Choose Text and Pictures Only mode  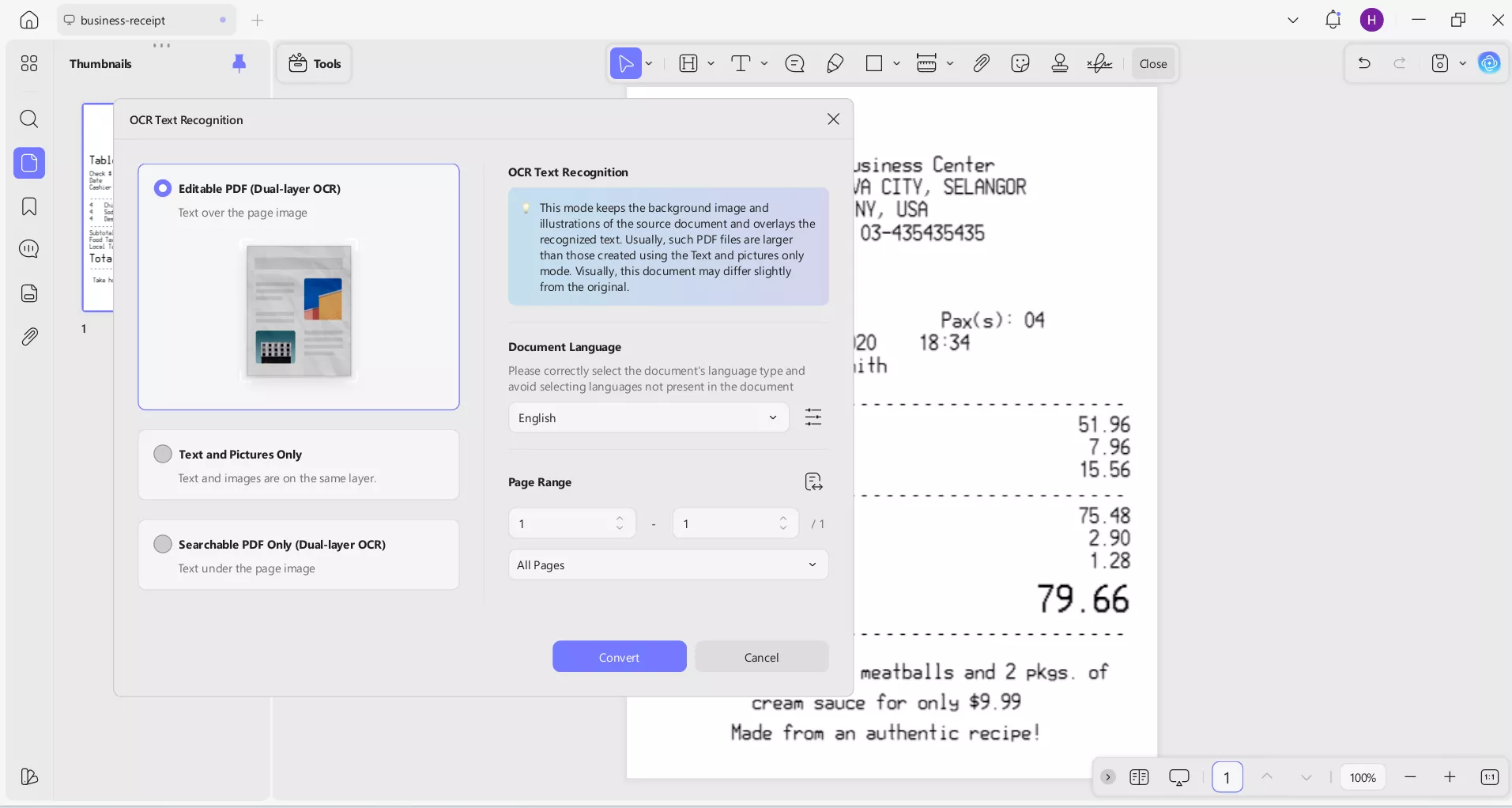[x=163, y=454]
